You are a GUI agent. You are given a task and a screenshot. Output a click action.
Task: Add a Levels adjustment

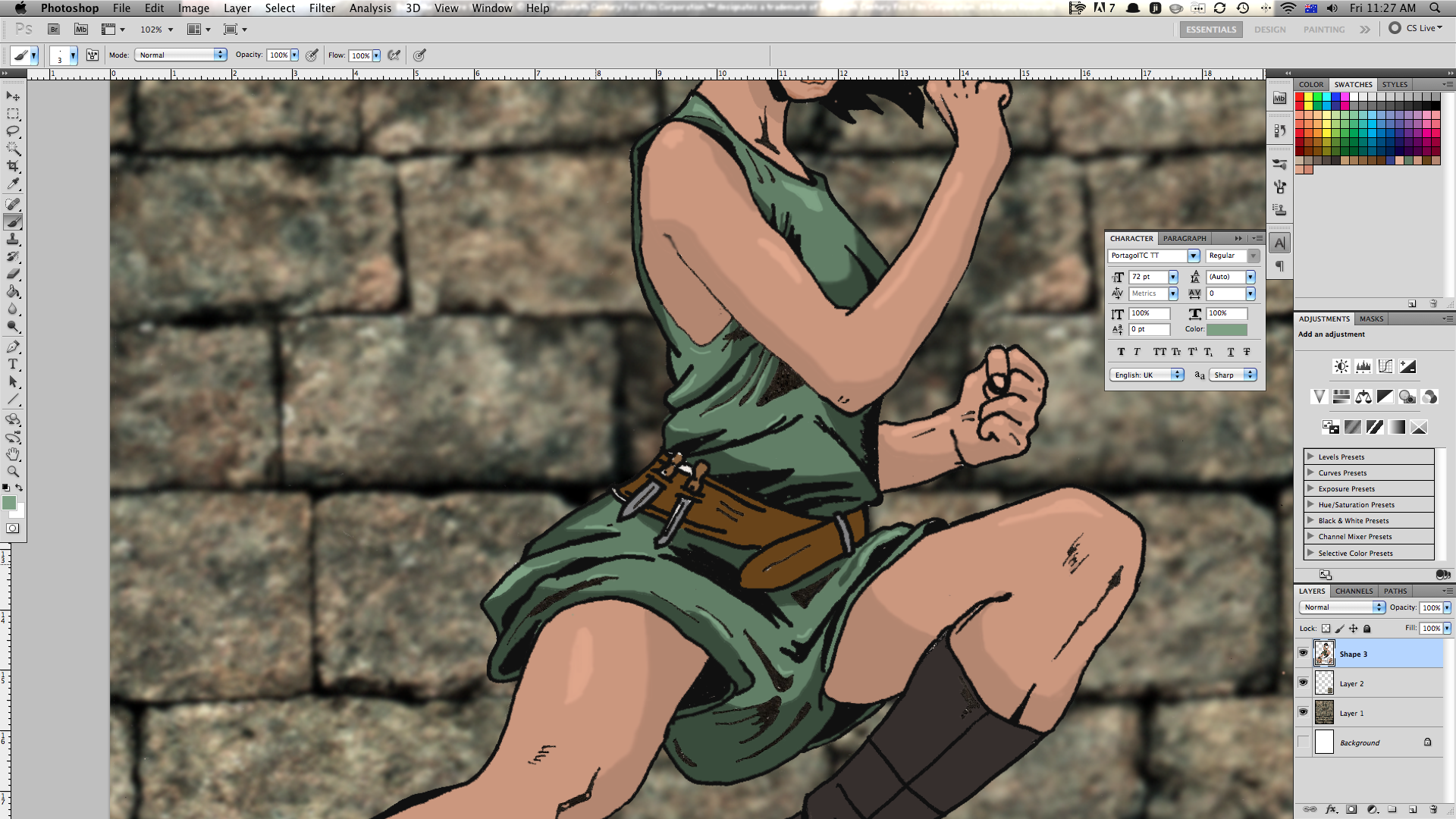tap(1363, 366)
